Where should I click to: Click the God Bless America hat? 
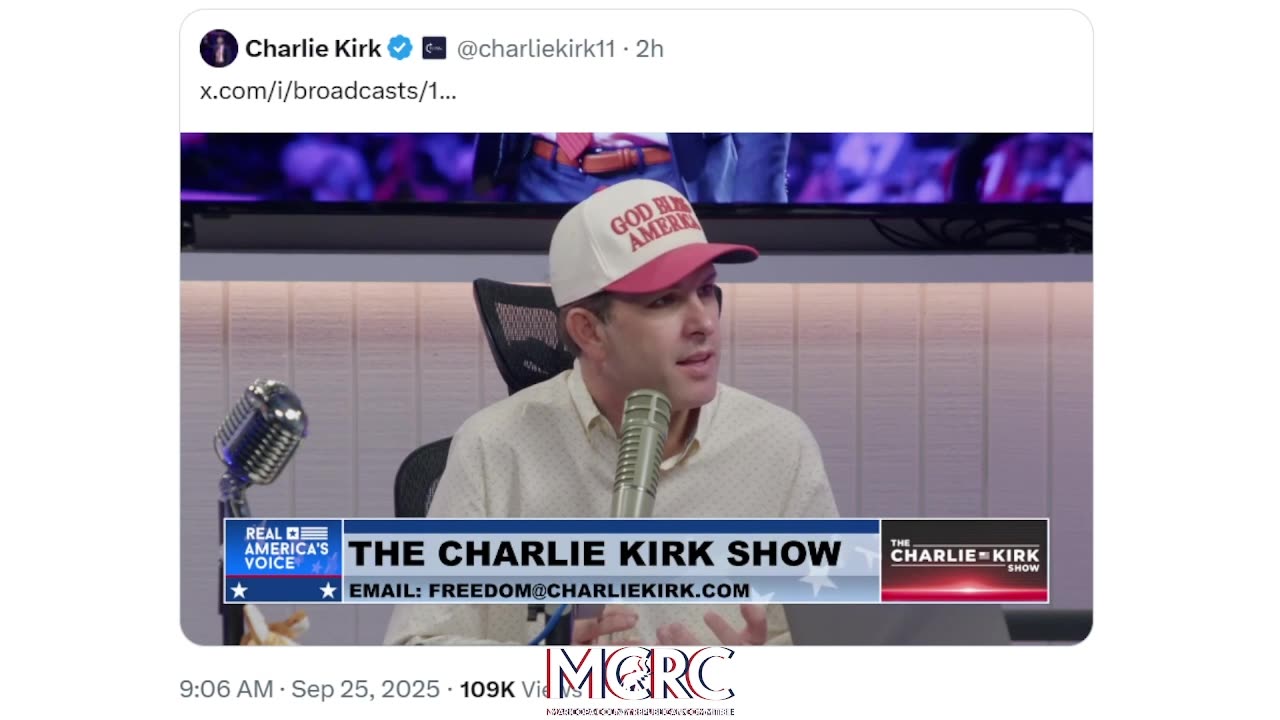[x=649, y=240]
